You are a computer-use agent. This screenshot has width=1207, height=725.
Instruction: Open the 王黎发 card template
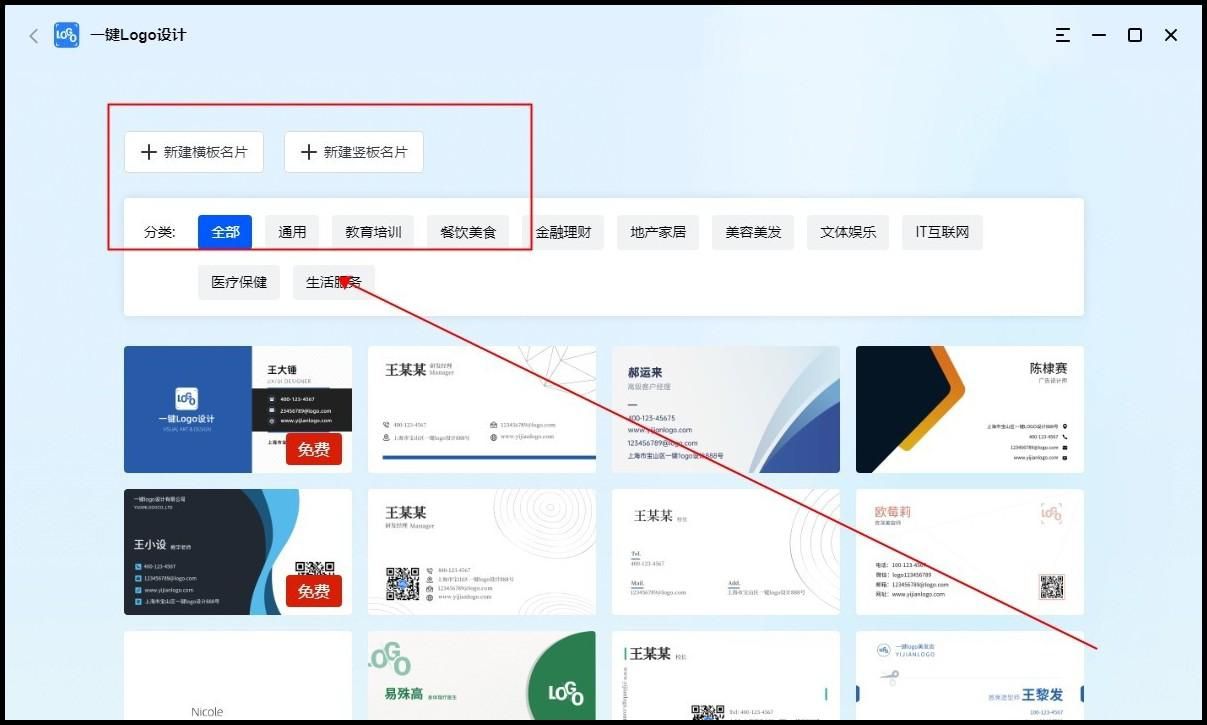pyautogui.click(x=970, y=675)
